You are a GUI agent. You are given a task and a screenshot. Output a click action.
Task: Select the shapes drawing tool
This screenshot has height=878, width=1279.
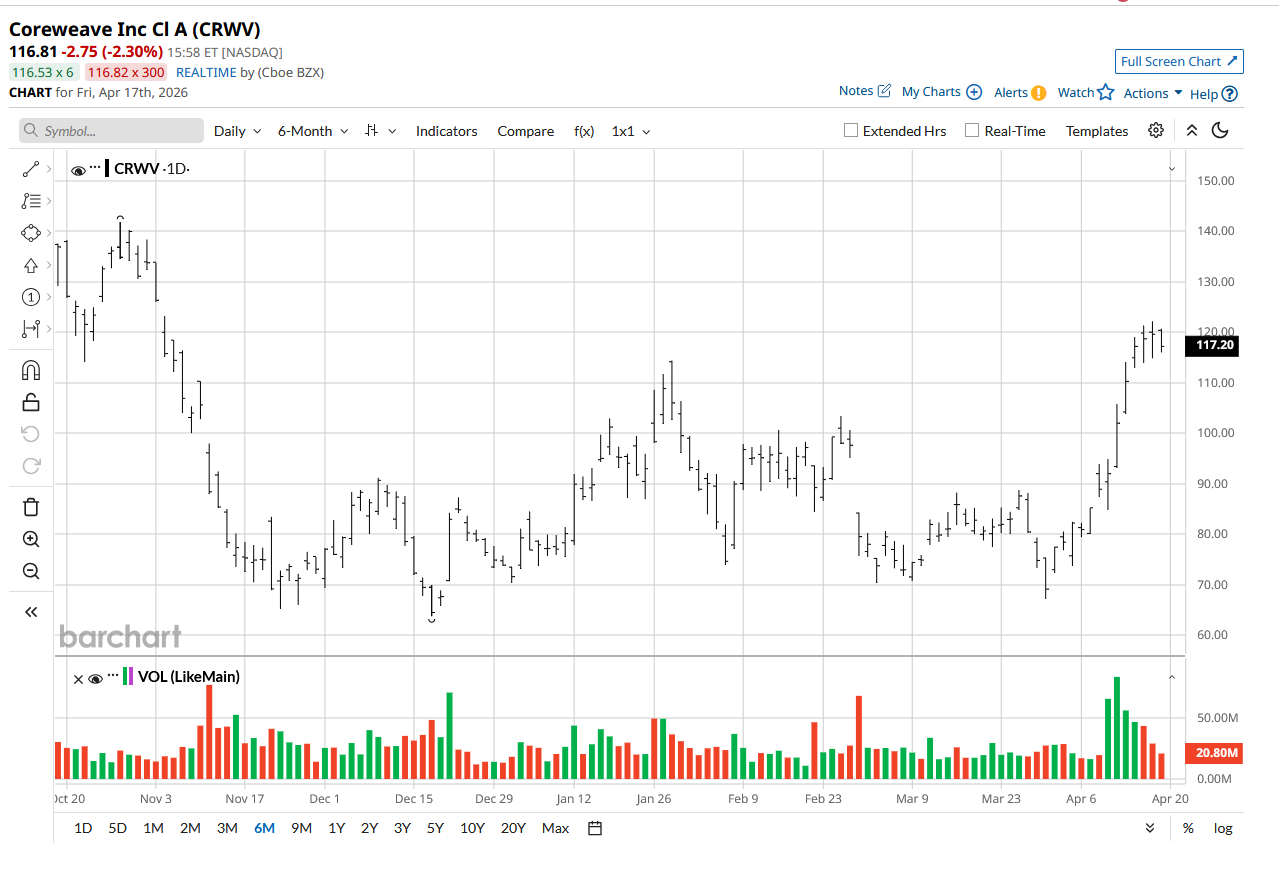click(x=30, y=233)
